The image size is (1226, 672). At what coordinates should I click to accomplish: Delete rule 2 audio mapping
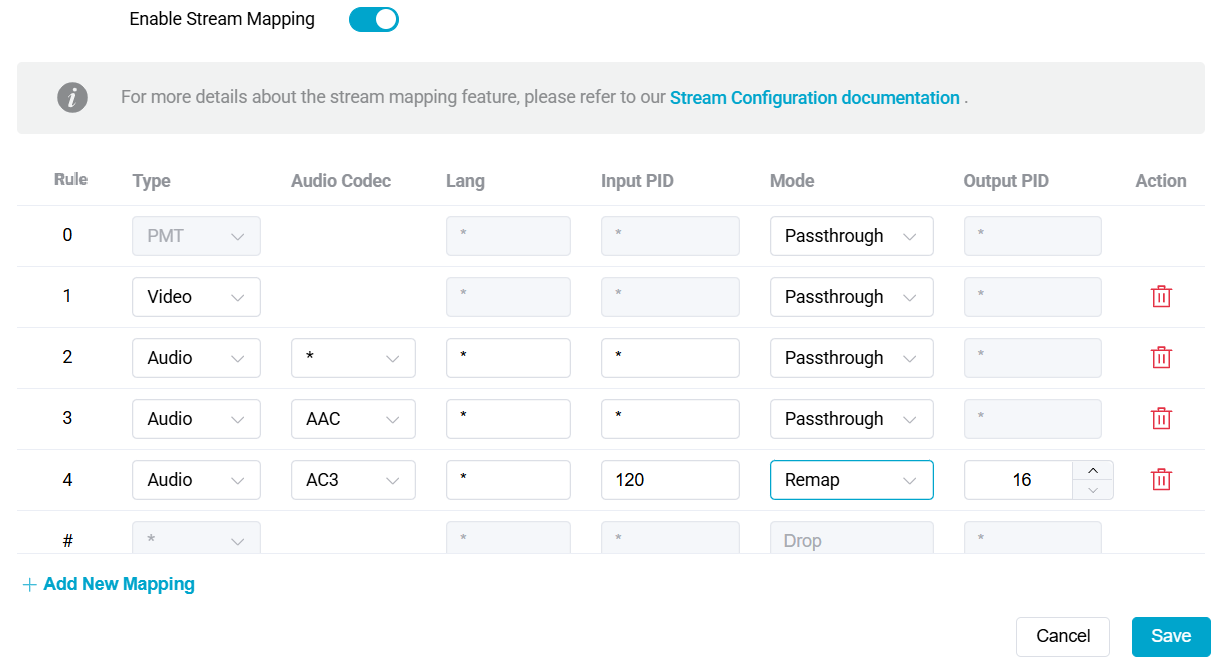1161,358
